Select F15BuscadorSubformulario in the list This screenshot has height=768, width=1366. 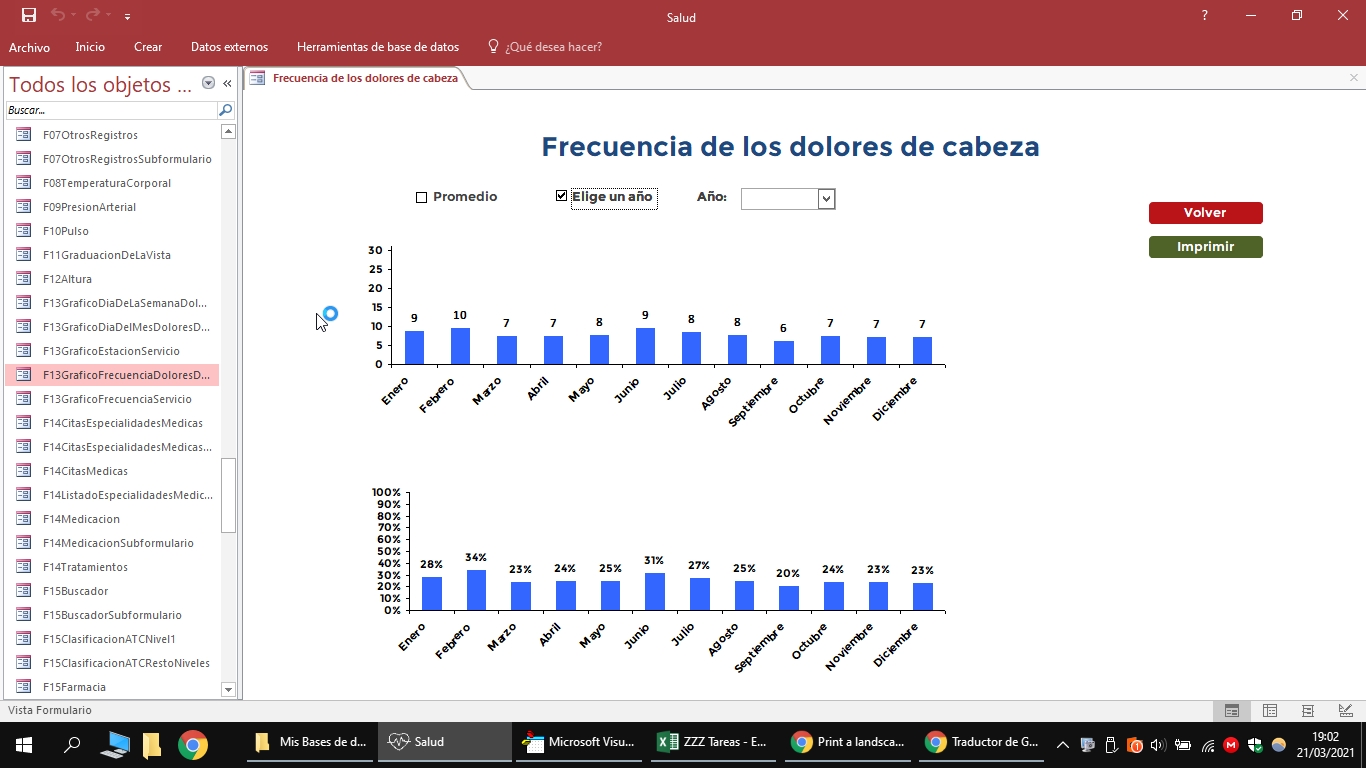tap(112, 615)
